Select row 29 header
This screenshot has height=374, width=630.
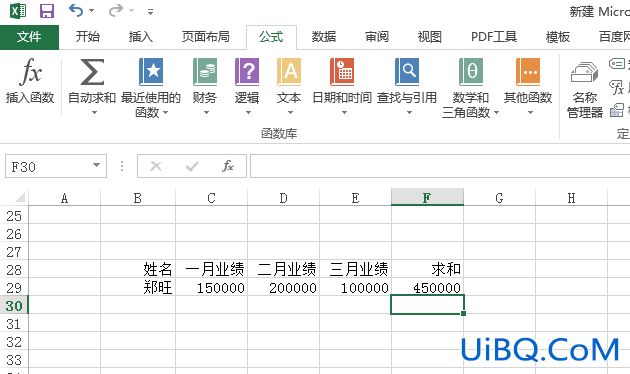tap(14, 288)
